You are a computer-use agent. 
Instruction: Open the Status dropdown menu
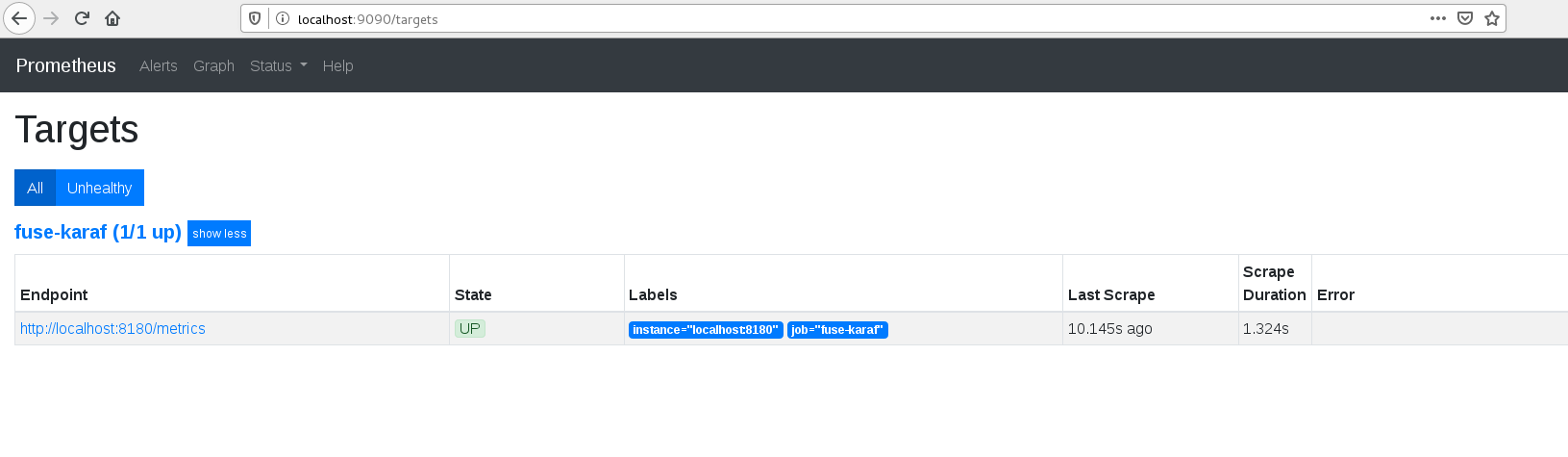point(279,65)
